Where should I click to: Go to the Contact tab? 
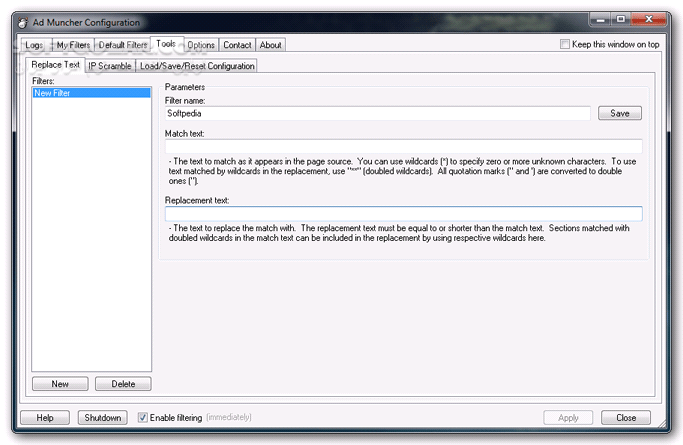[x=237, y=45]
